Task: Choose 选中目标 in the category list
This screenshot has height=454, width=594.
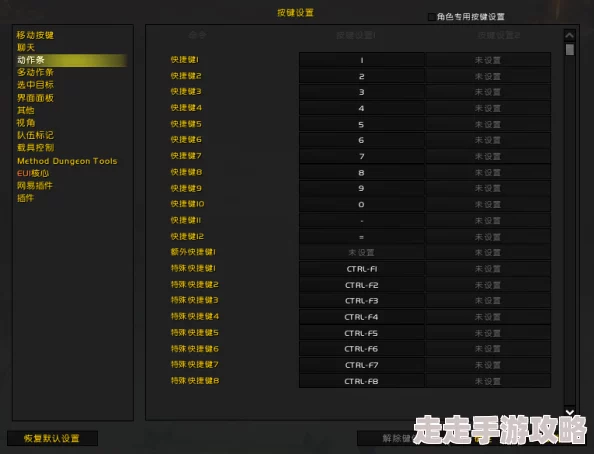Action: pyautogui.click(x=35, y=85)
